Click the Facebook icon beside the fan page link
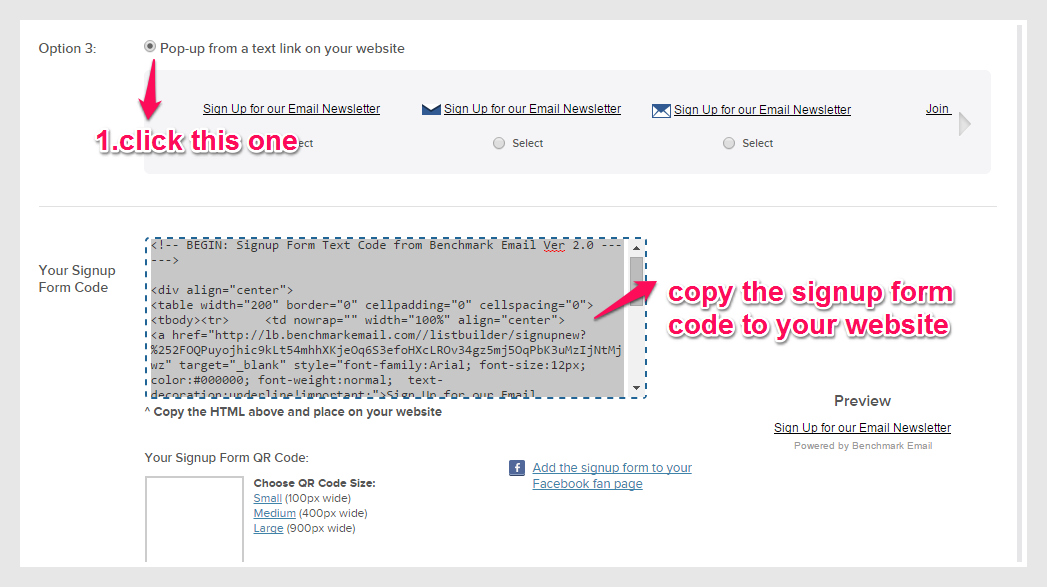This screenshot has width=1047, height=587. pos(517,468)
